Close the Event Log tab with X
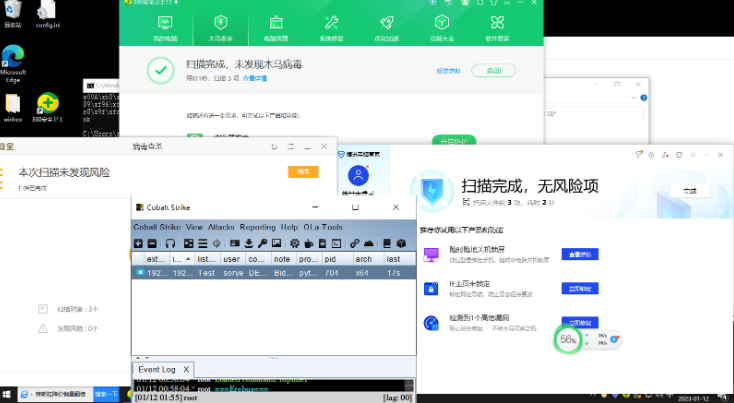This screenshot has height=403, width=734. tap(186, 369)
